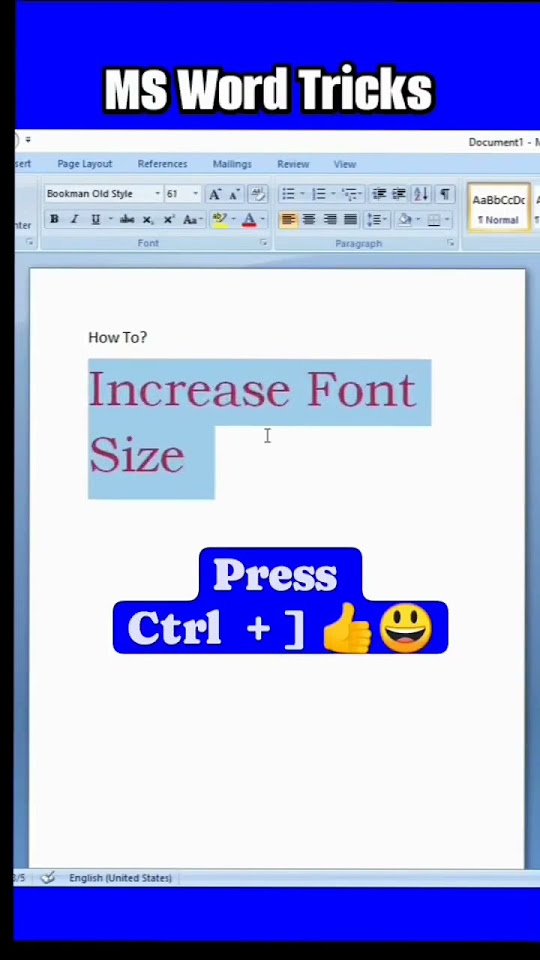Open borders dropdown arrow
Viewport: 540px width, 960px height.
tap(448, 219)
